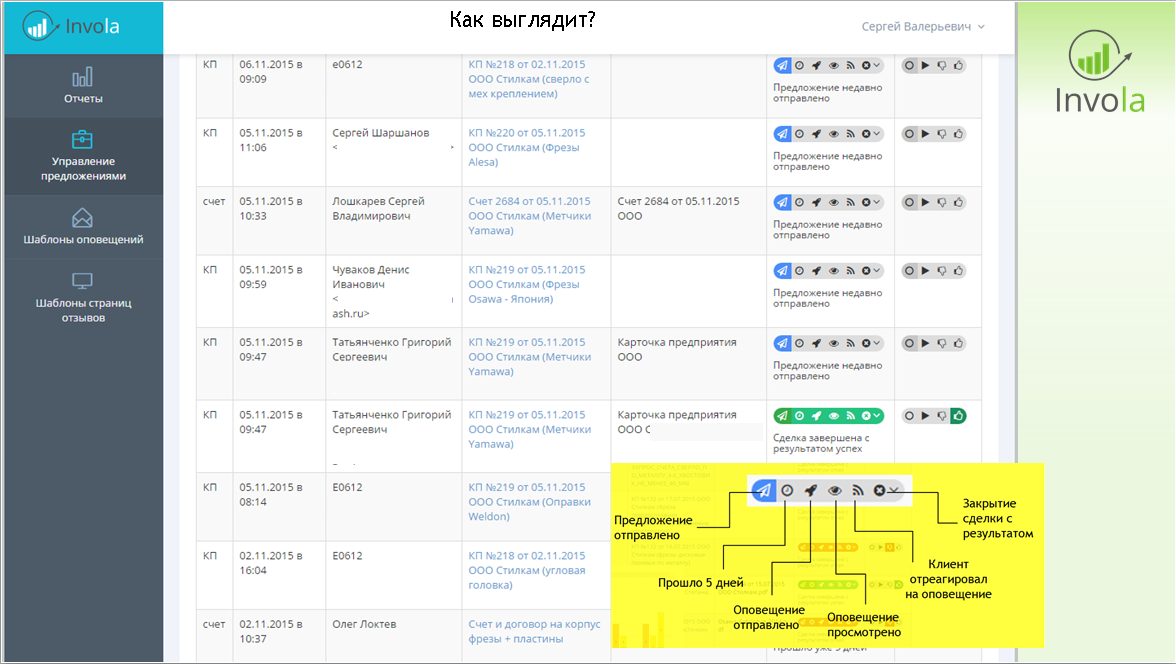Open link КП №219 Фрезы Osawa - Япония
The width and height of the screenshot is (1176, 664).
tap(526, 284)
